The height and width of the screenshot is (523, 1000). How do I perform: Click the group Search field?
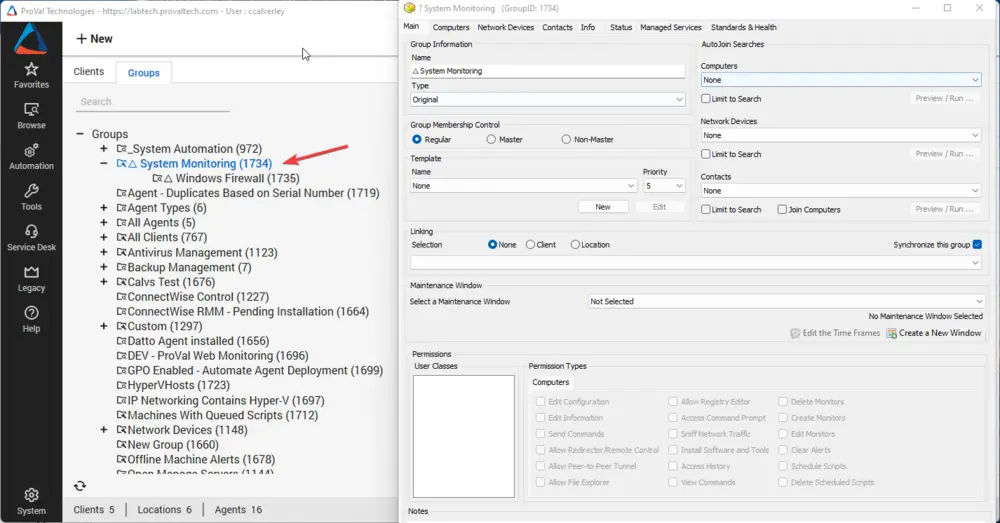click(x=153, y=102)
